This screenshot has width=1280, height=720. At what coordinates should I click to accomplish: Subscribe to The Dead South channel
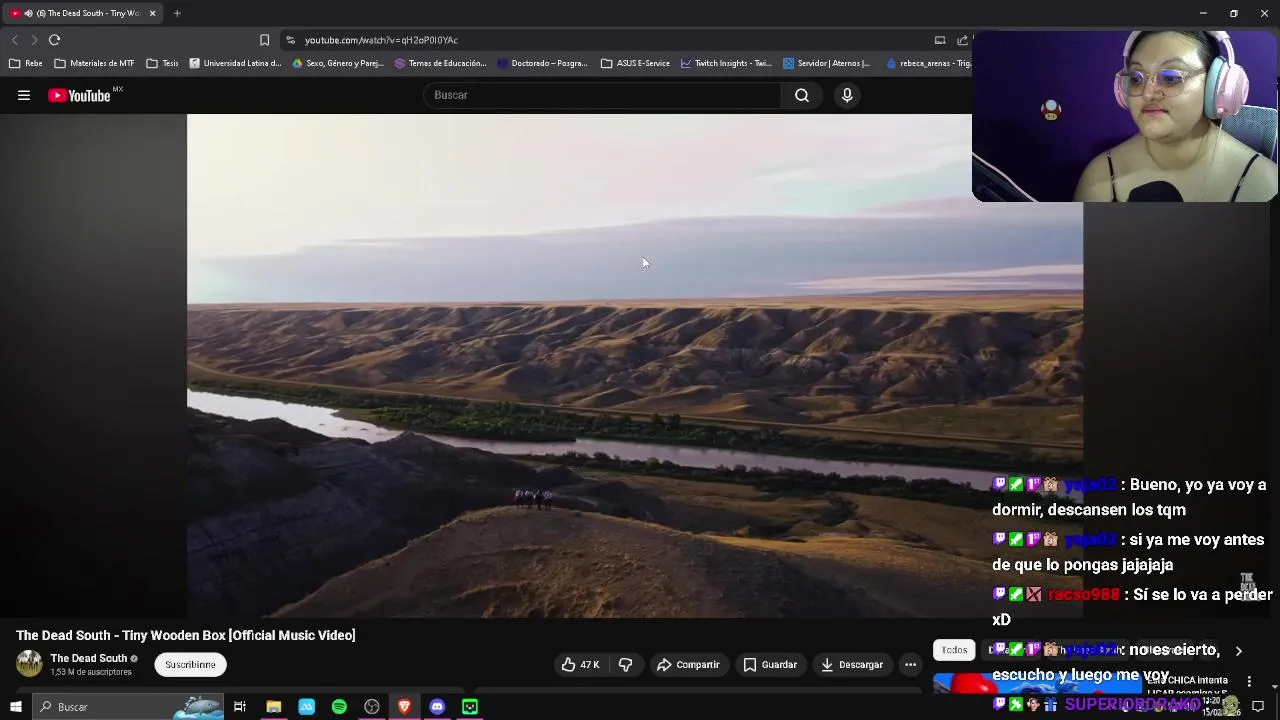click(x=190, y=664)
